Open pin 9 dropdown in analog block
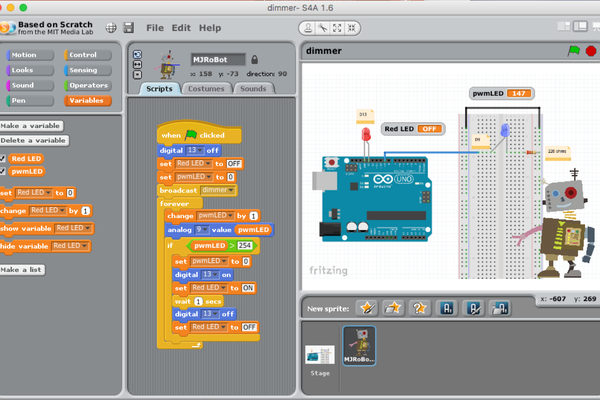This screenshot has height=400, width=600. [202, 230]
